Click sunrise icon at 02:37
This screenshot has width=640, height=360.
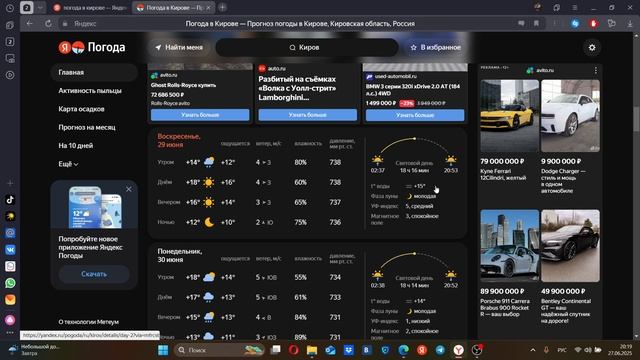tap(378, 160)
